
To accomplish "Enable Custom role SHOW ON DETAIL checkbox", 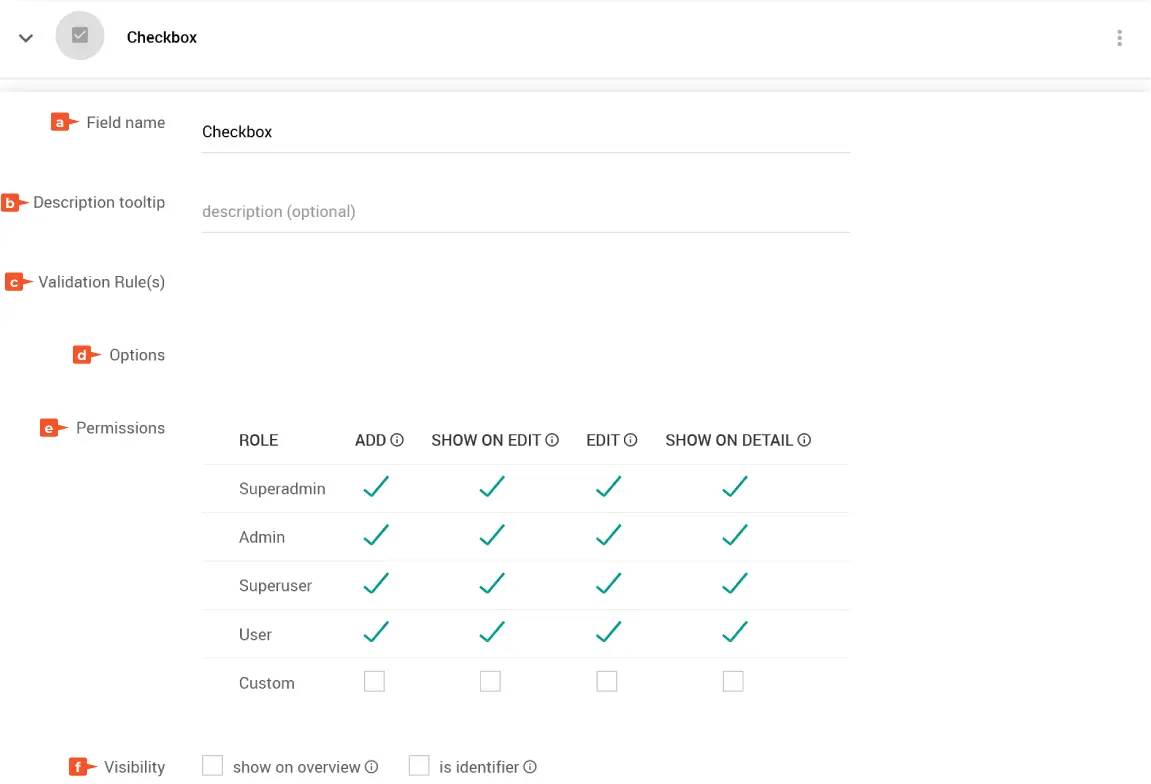I will [x=733, y=682].
